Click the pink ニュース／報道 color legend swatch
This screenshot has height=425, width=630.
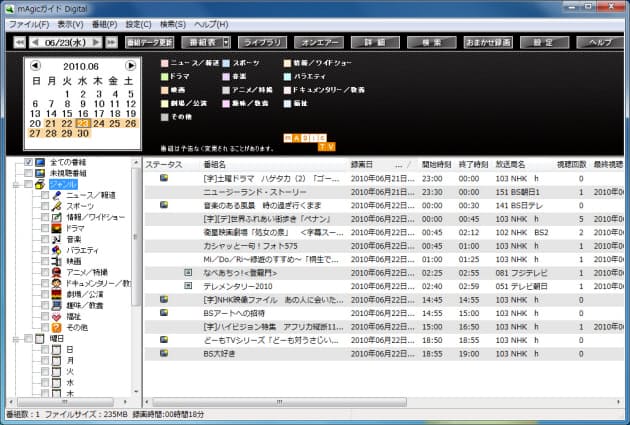click(163, 63)
